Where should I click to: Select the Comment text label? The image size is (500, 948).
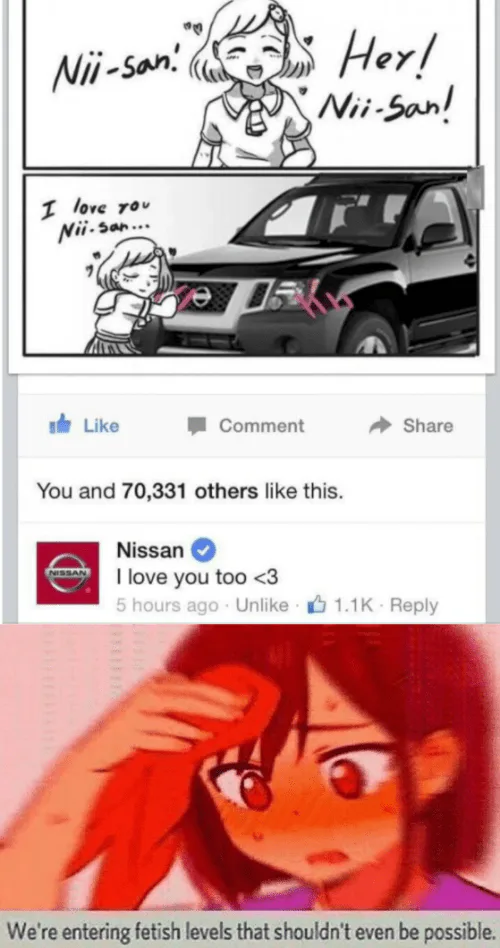262,426
